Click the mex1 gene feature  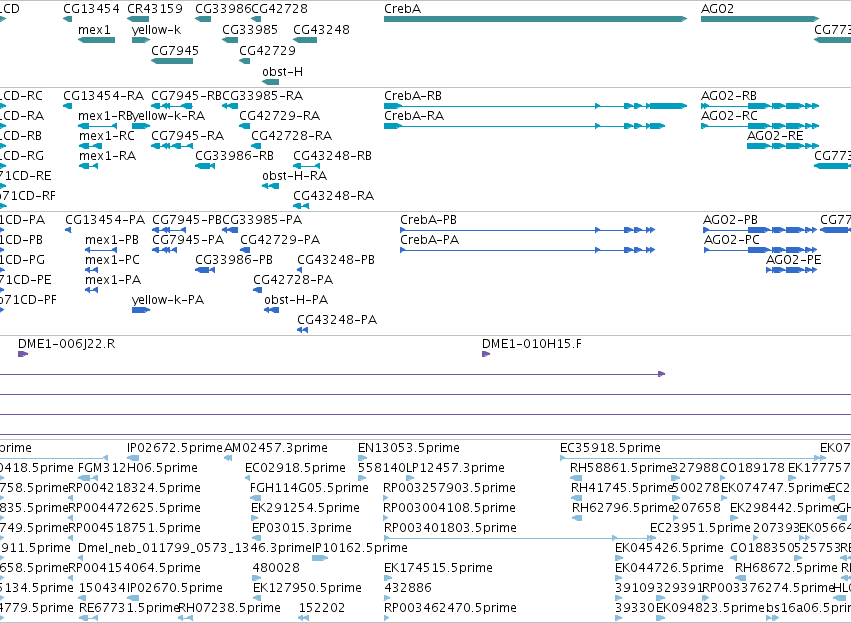tap(96, 40)
